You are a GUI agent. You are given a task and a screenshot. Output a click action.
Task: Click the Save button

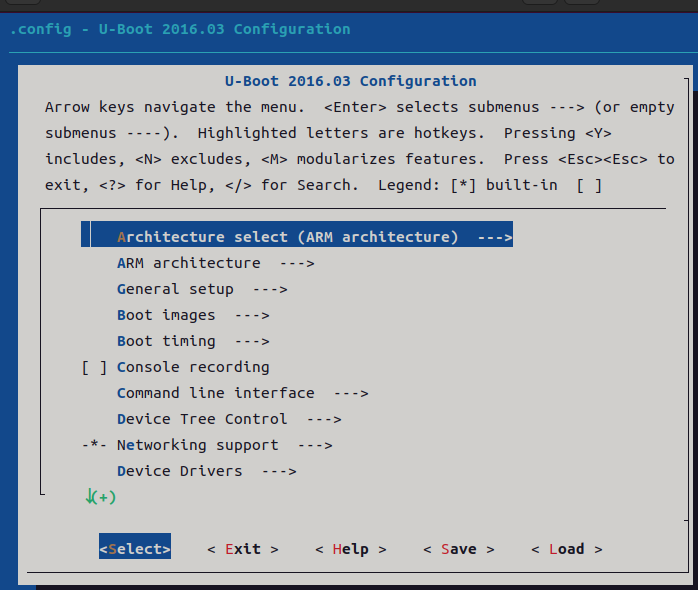pyautogui.click(x=459, y=549)
